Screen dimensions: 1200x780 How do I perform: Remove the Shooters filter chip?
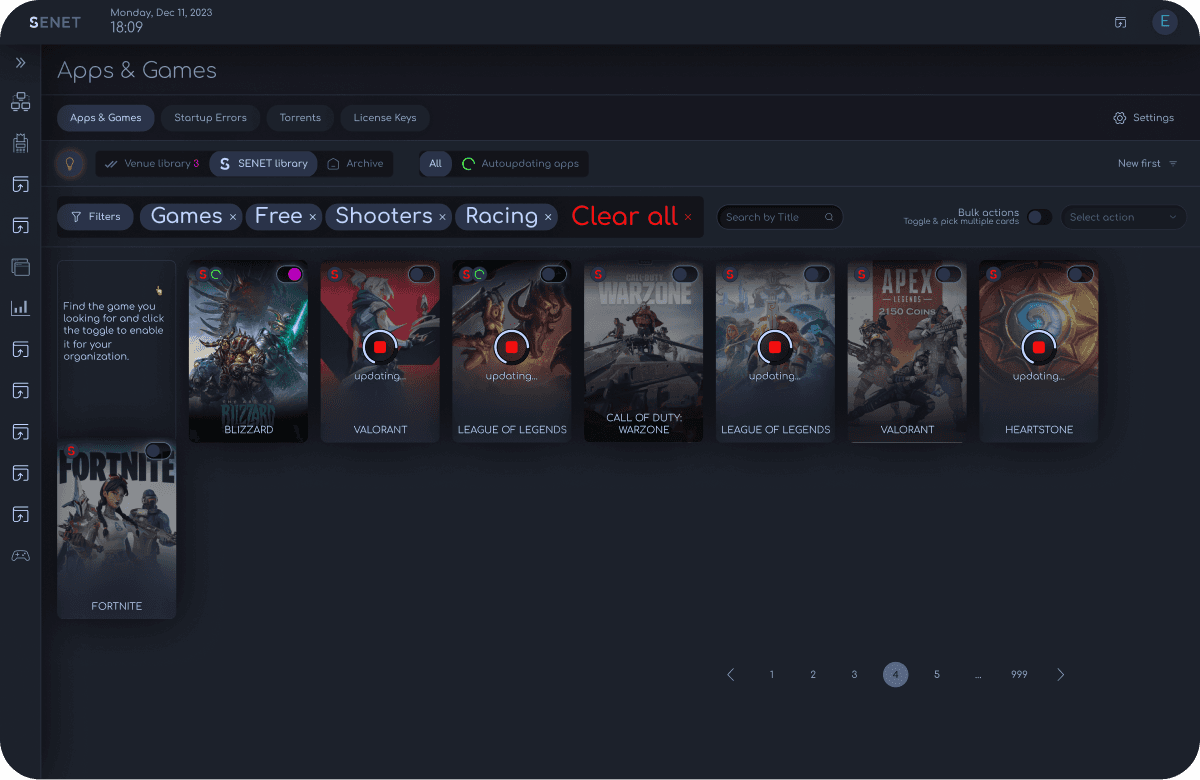(443, 217)
